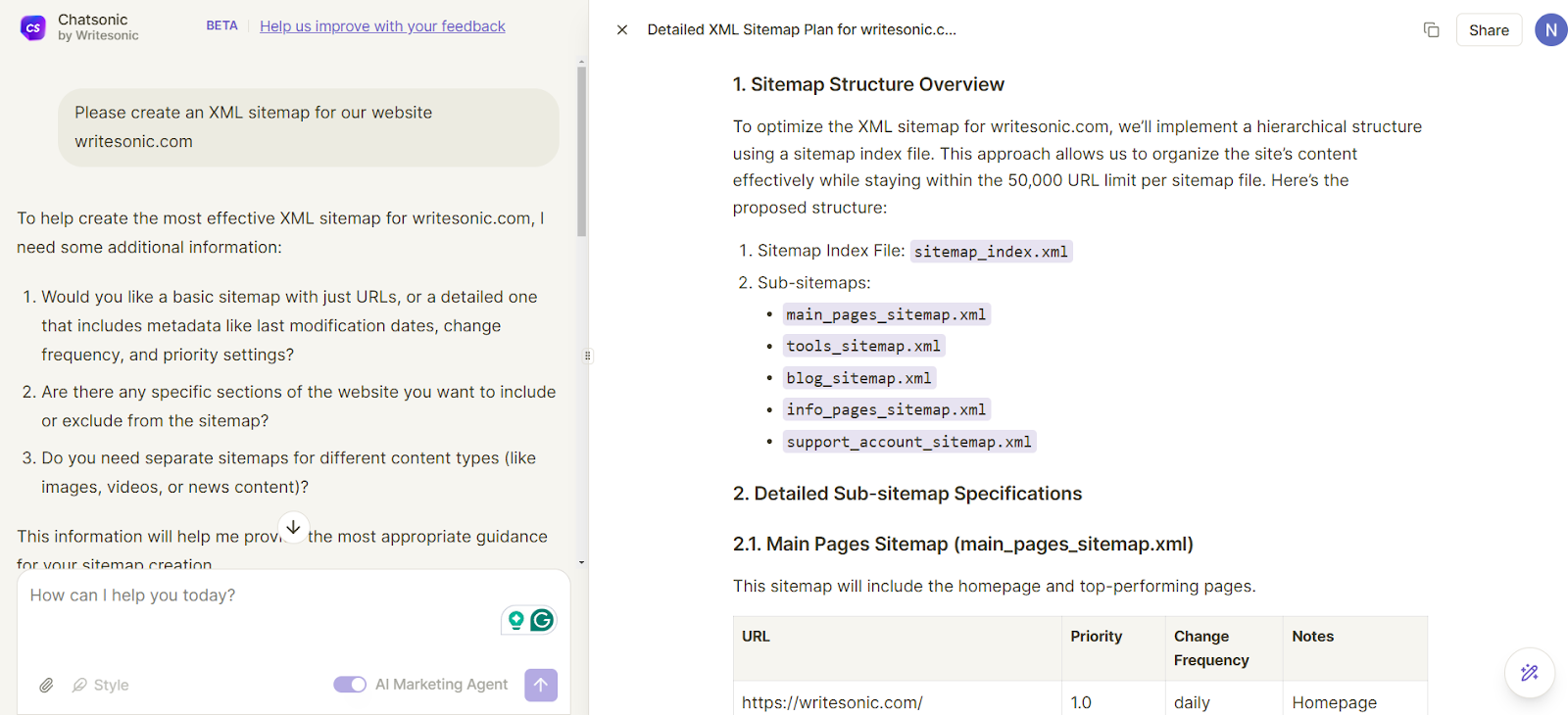Click the scroll-to-bottom down arrow in chat
This screenshot has width=1568, height=715.
[293, 527]
